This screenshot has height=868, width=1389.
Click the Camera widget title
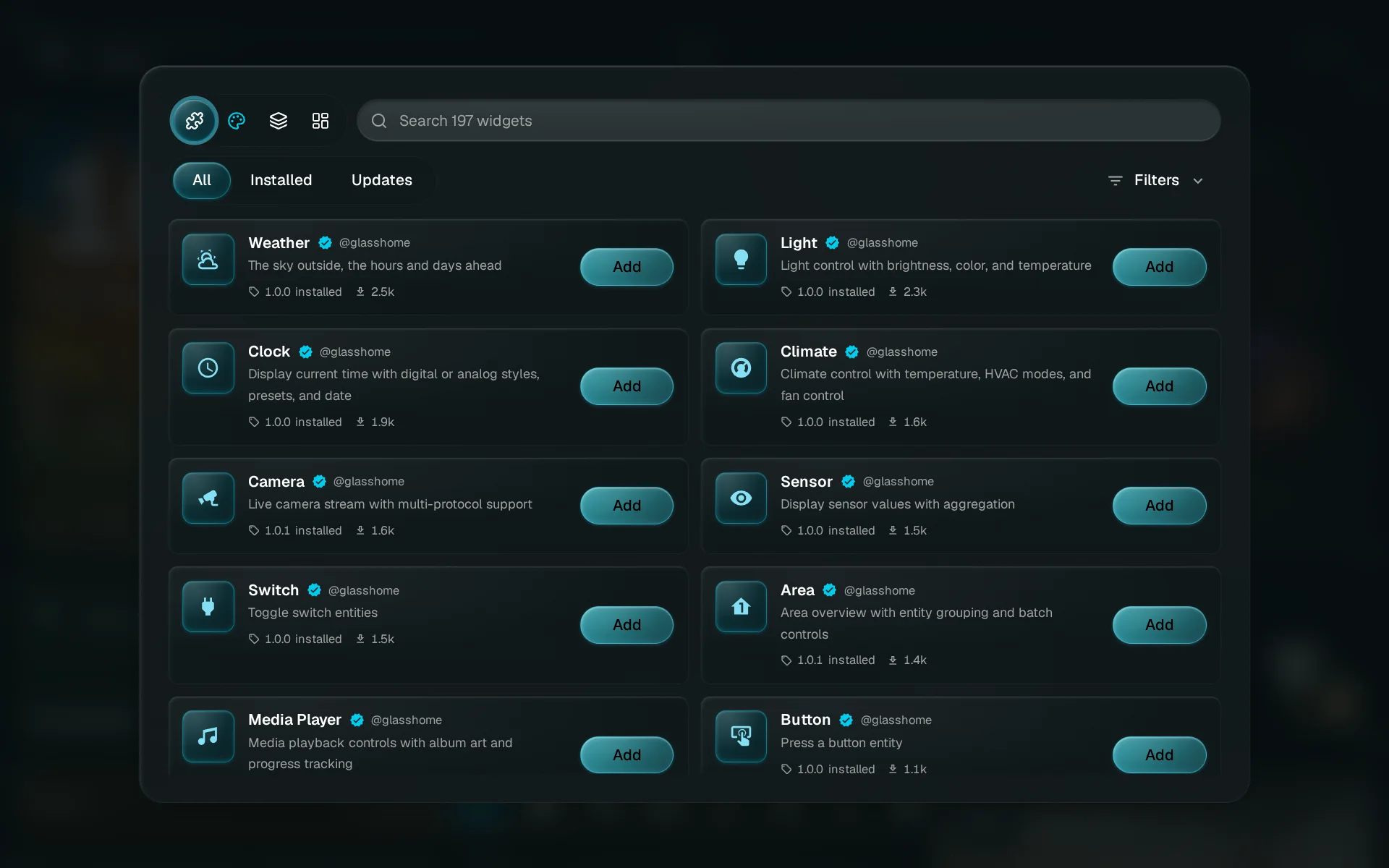click(276, 482)
